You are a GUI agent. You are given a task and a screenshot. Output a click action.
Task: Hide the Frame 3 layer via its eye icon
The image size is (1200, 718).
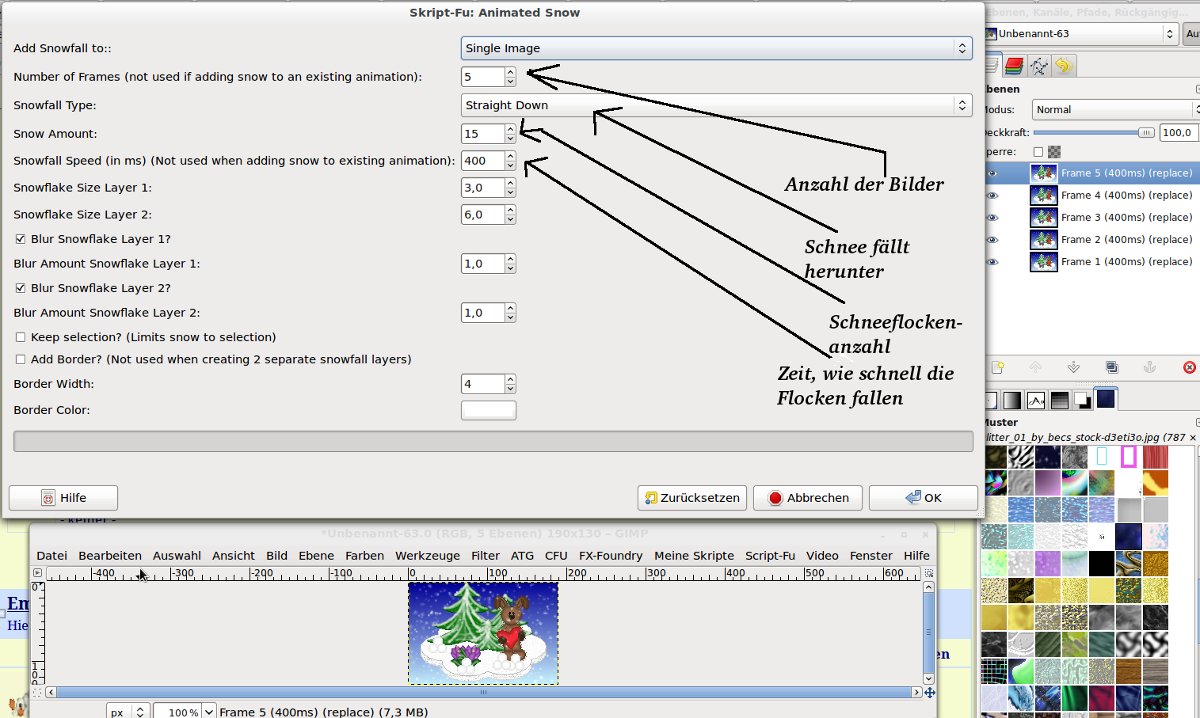click(993, 217)
